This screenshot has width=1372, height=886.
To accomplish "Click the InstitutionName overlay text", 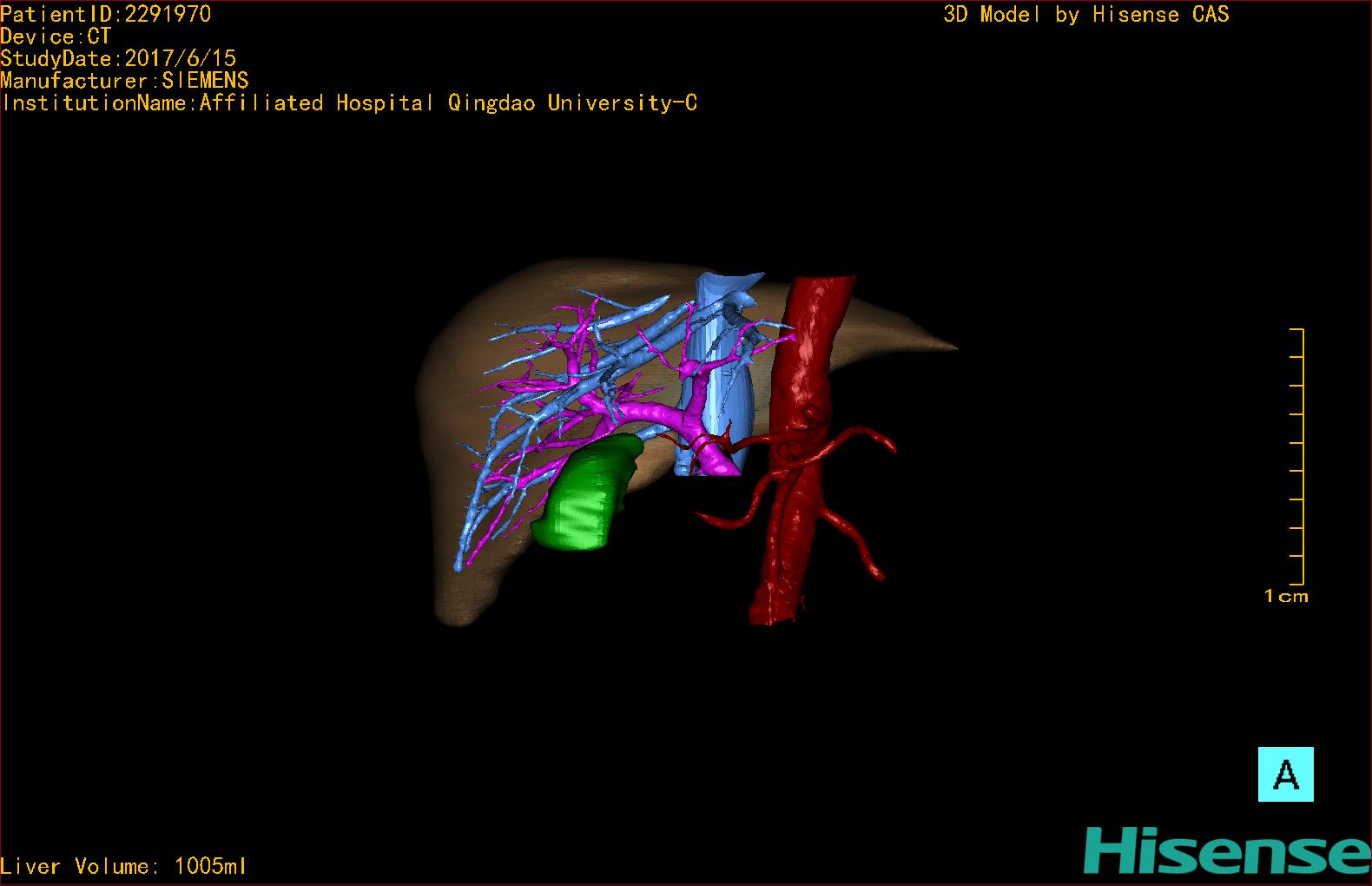I will (x=349, y=103).
